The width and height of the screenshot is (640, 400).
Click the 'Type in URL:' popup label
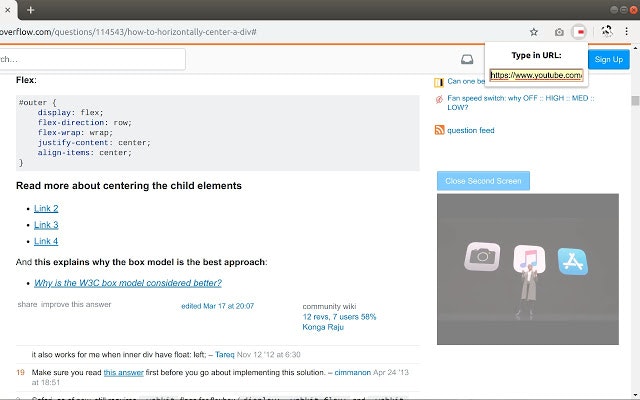click(536, 55)
